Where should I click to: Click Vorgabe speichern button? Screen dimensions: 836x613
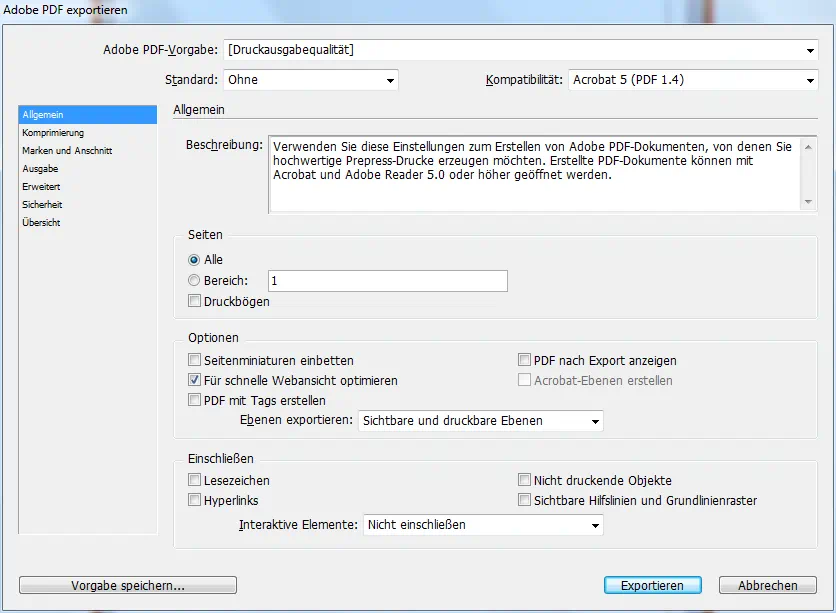click(x=128, y=585)
